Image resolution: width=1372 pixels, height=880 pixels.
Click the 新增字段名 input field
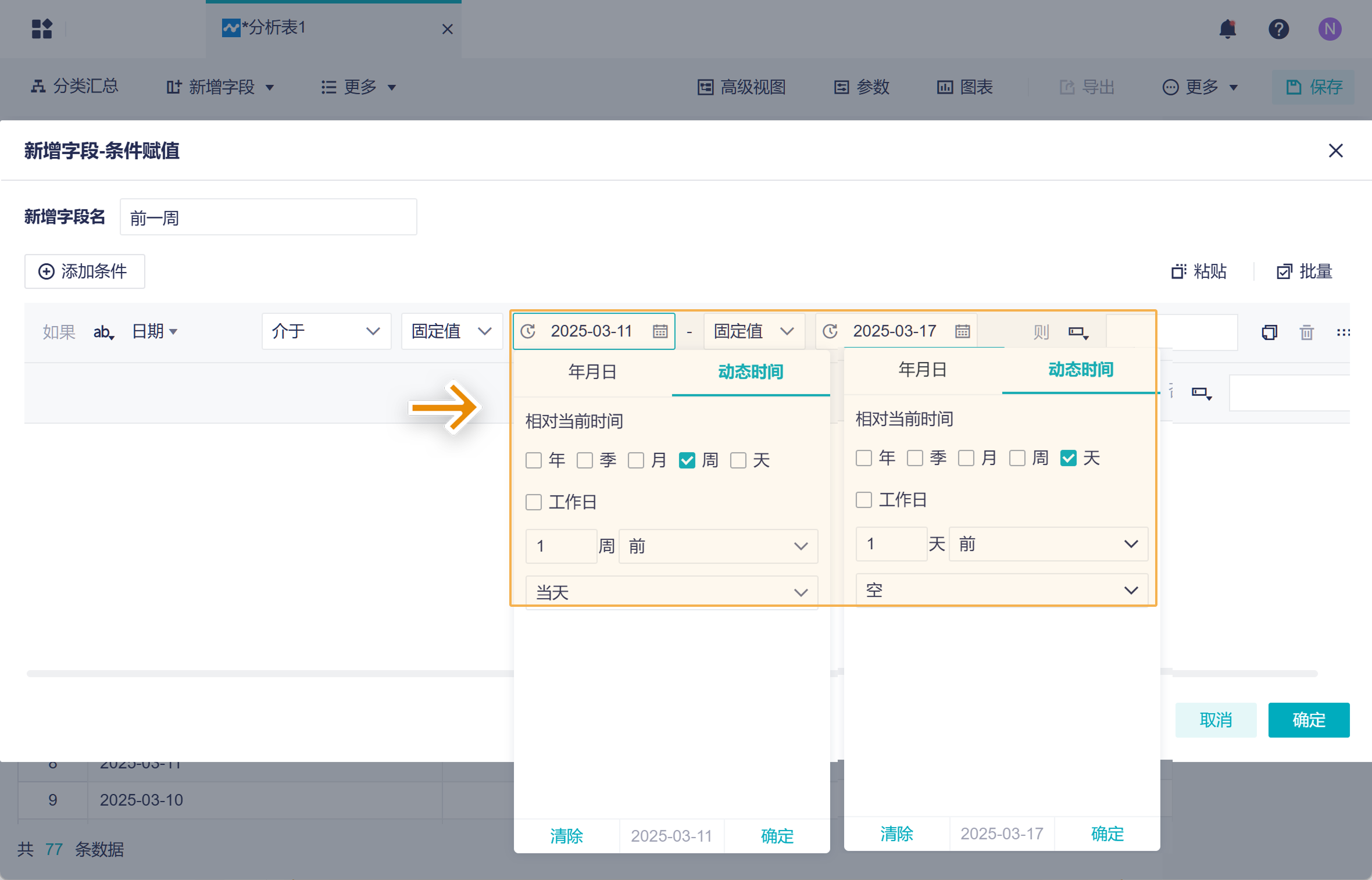click(x=268, y=217)
